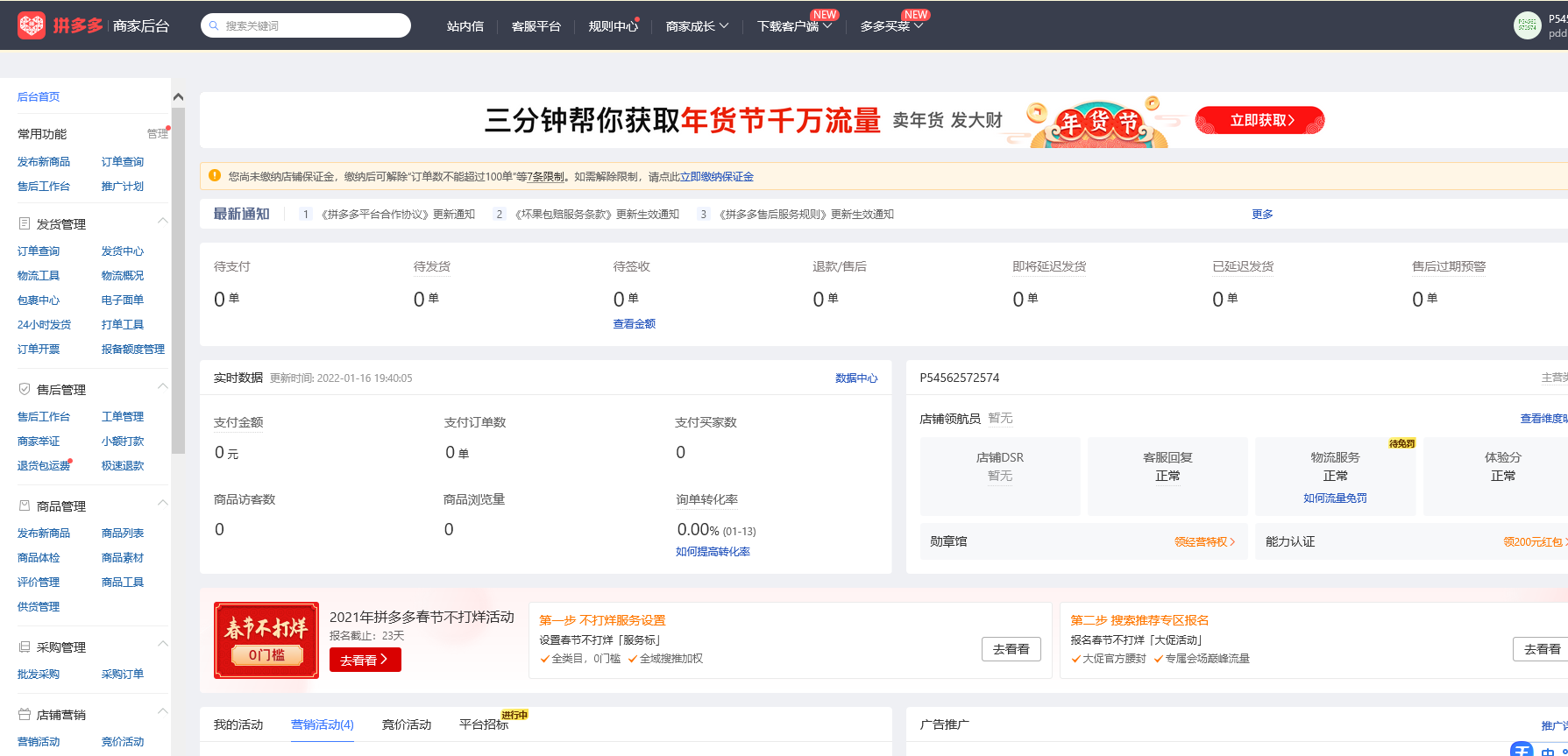Open 规则中心 in top navigation

614,26
